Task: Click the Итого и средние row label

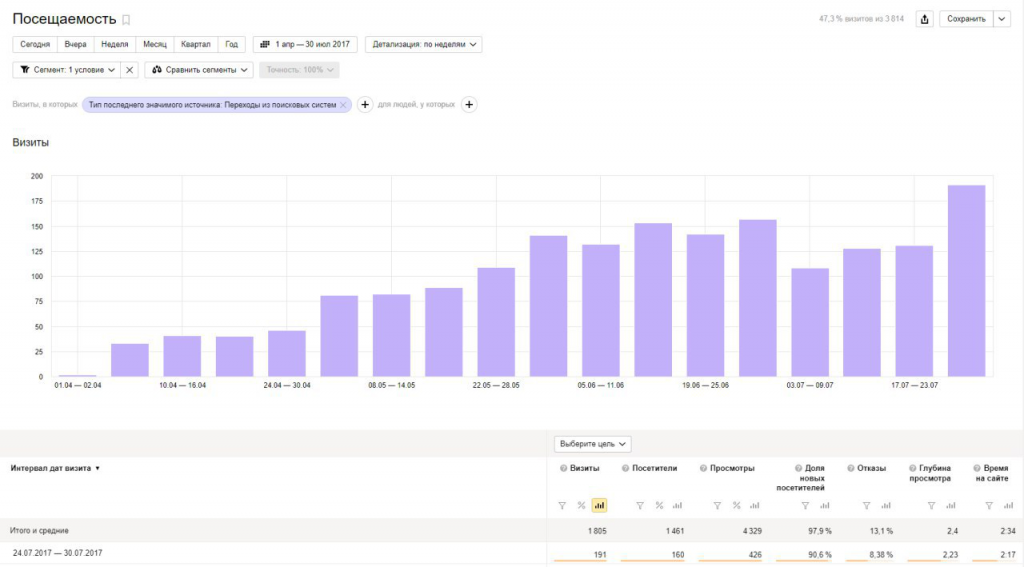Action: coord(39,531)
